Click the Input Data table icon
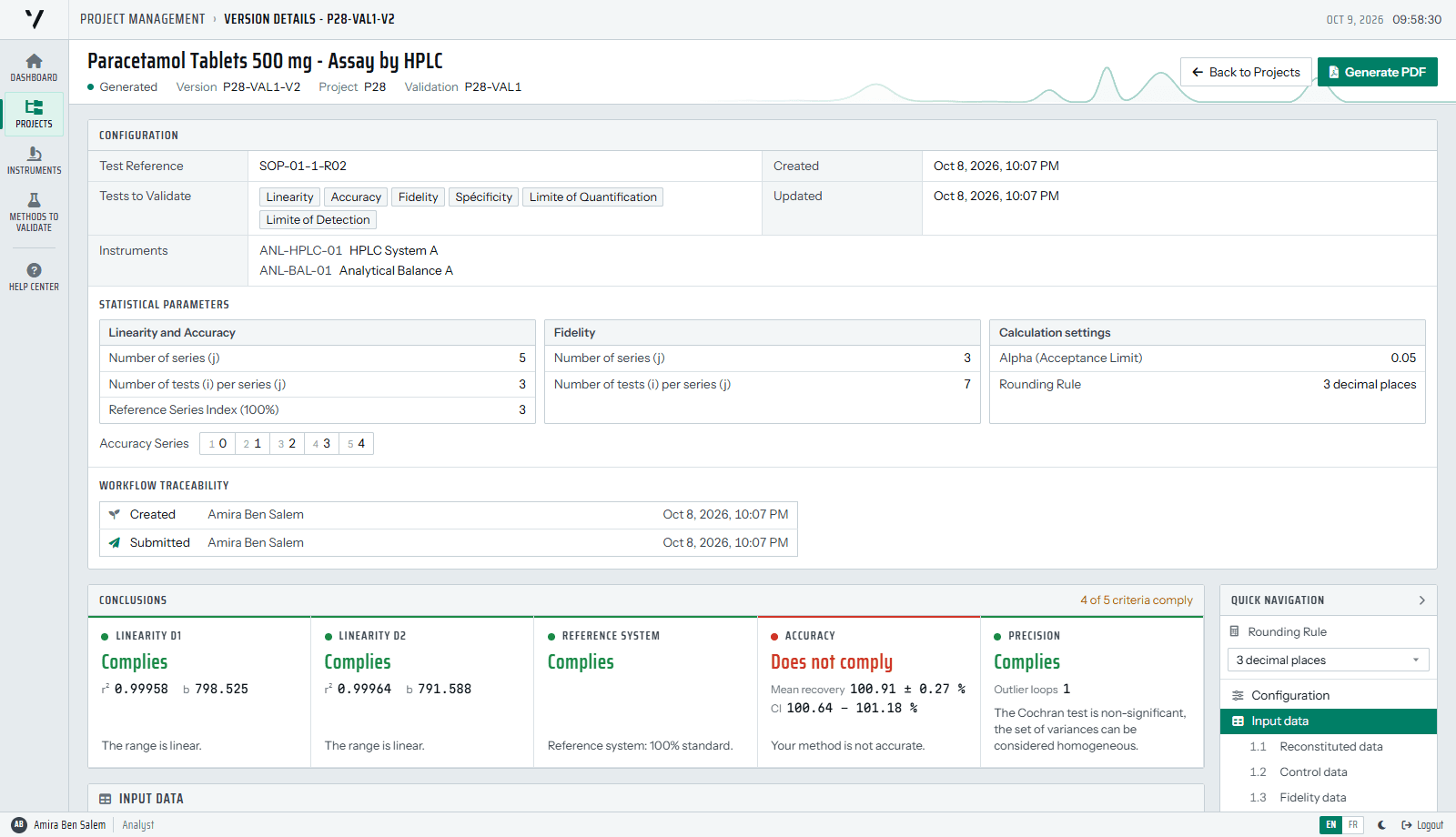 pos(106,799)
